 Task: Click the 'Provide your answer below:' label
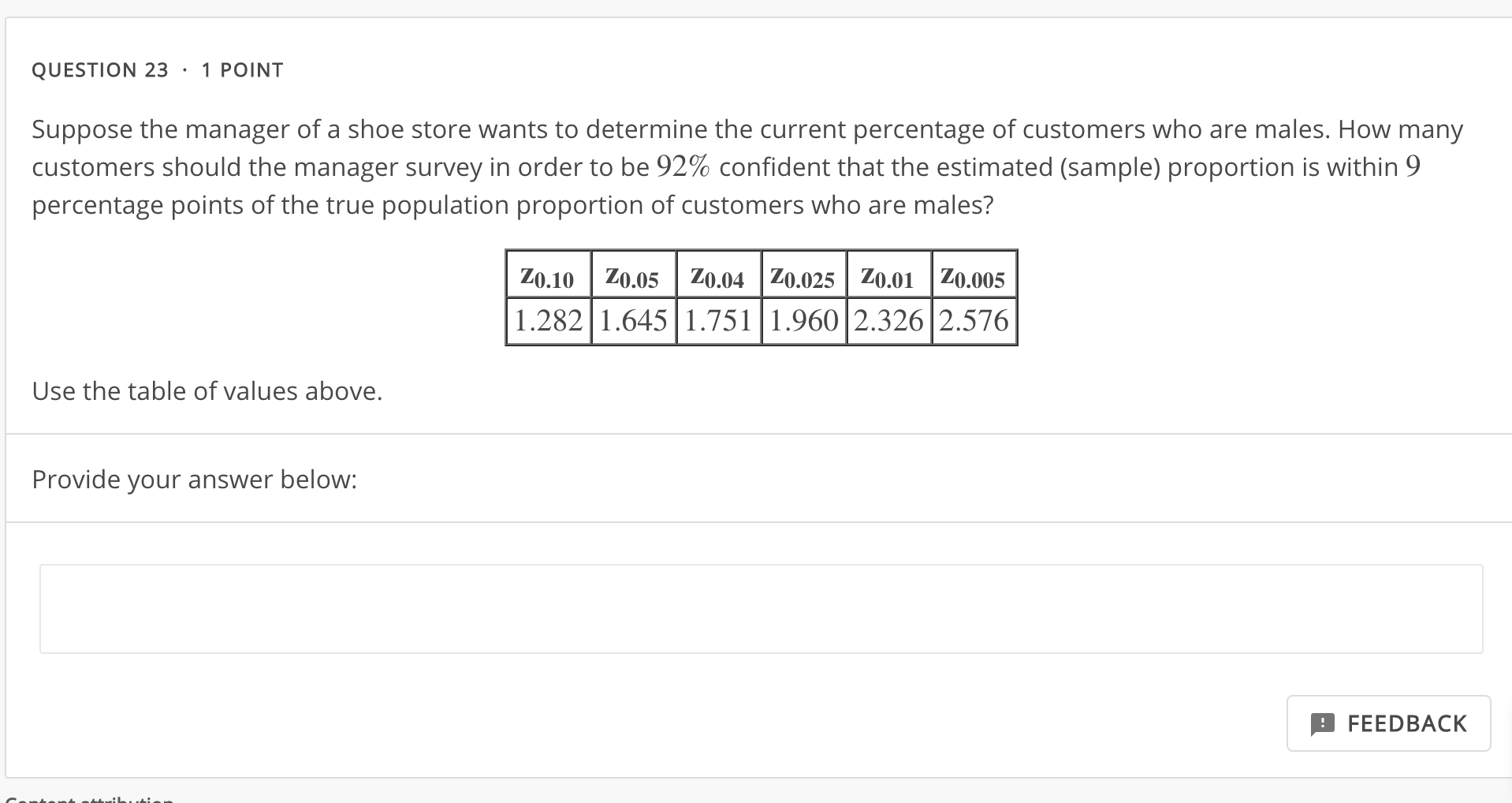tap(195, 479)
